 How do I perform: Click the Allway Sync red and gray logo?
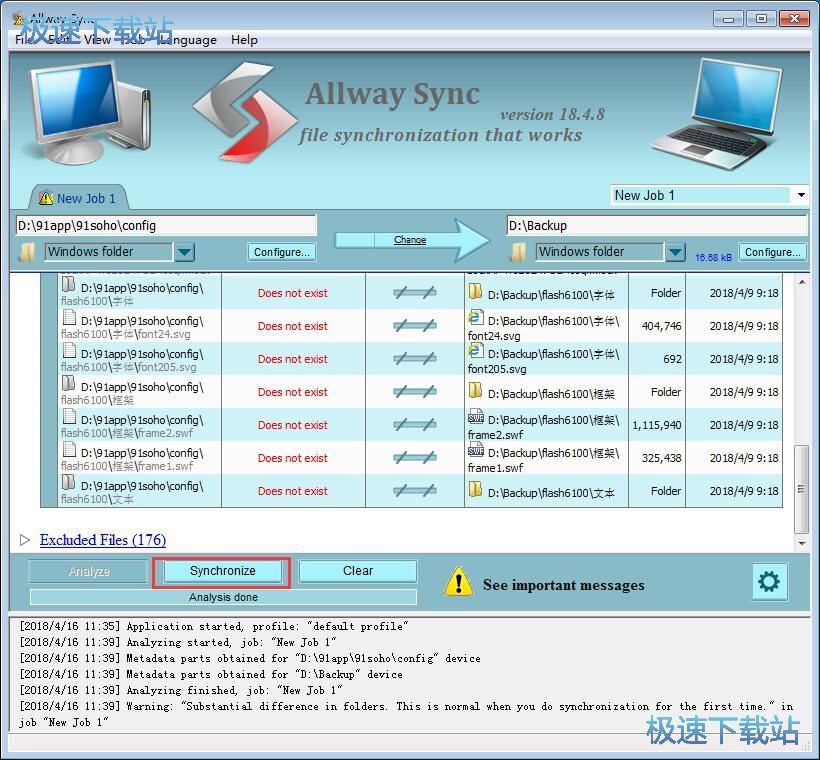(244, 111)
